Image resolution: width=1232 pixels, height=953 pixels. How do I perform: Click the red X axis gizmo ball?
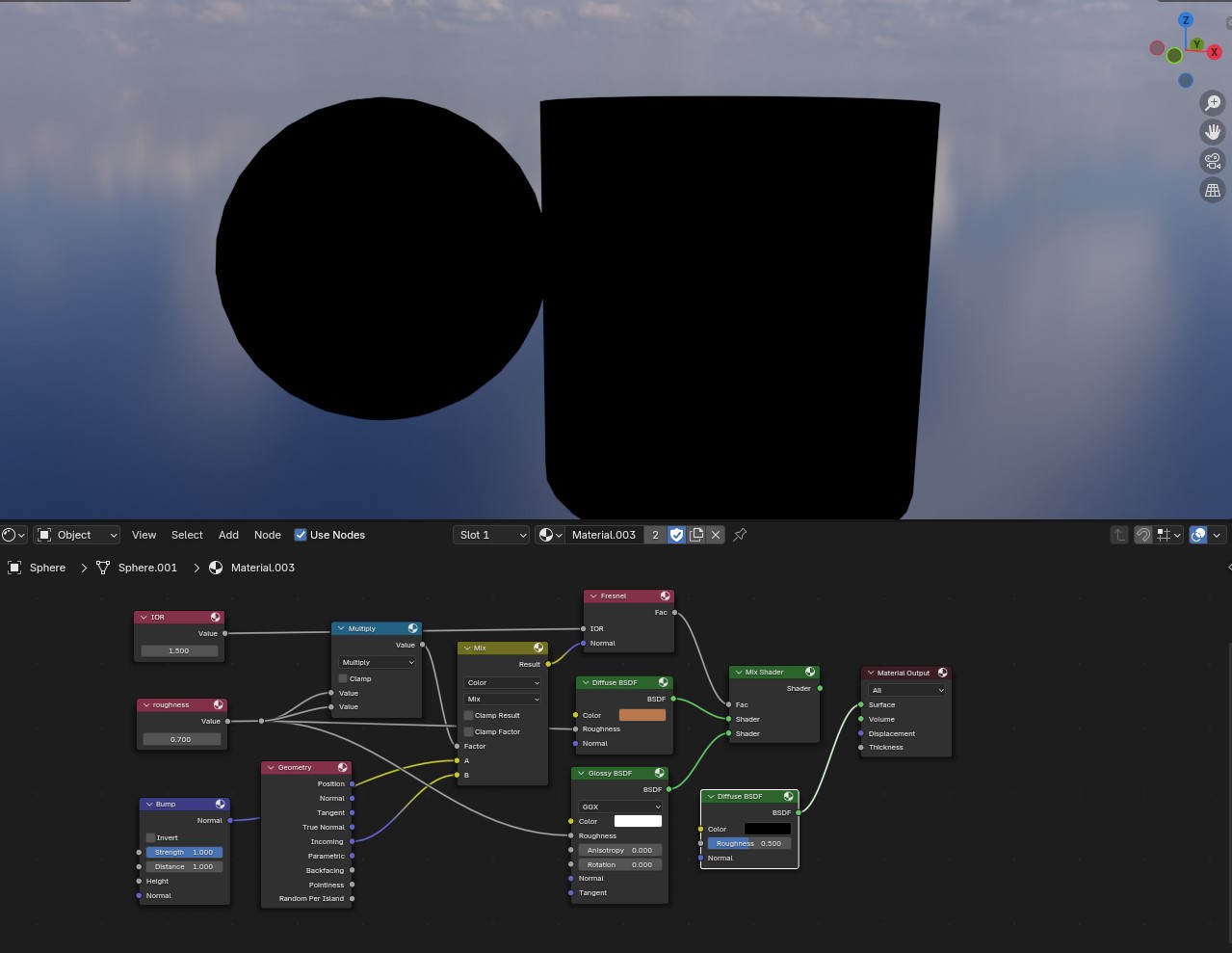[1214, 52]
